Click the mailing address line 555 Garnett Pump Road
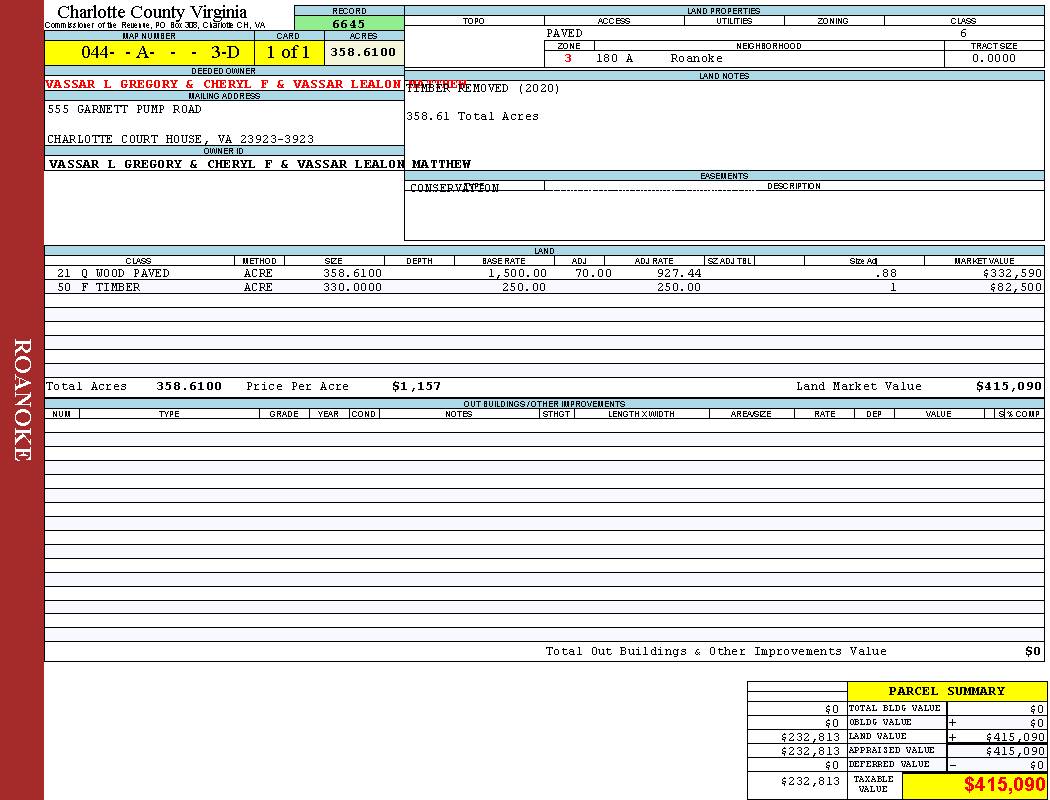 pyautogui.click(x=124, y=109)
